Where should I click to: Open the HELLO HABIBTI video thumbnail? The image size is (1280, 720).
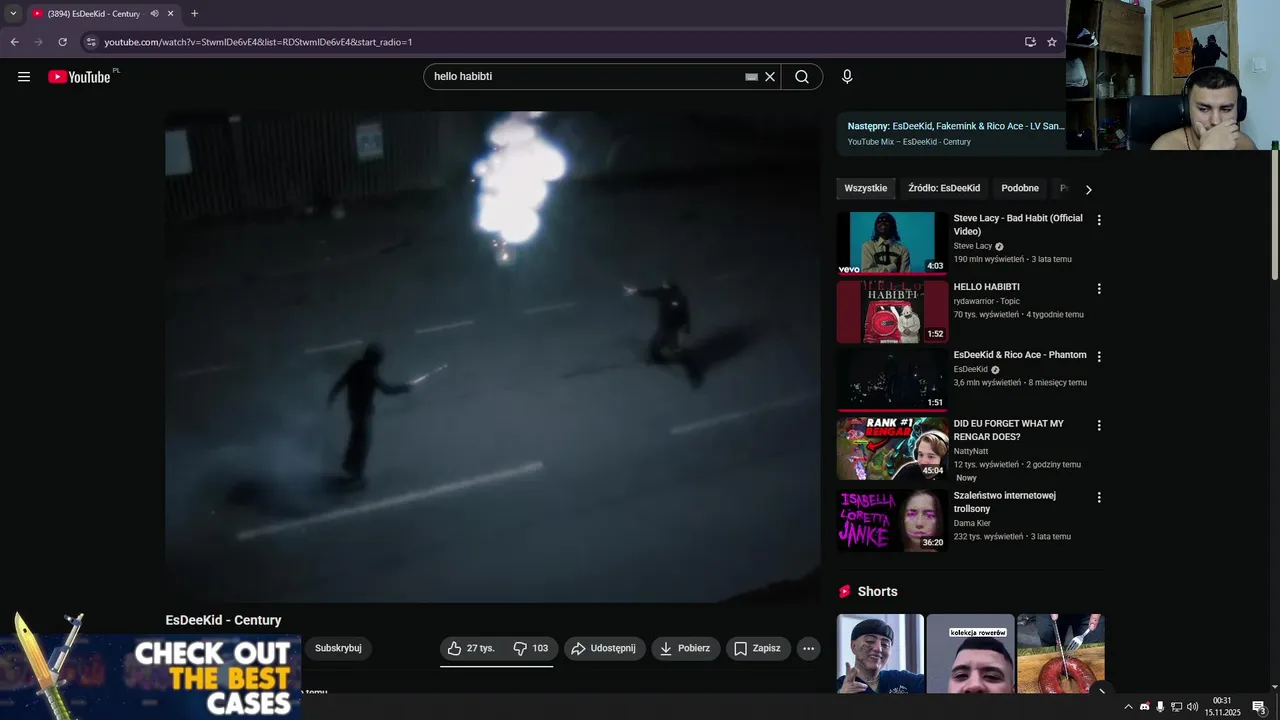click(892, 311)
